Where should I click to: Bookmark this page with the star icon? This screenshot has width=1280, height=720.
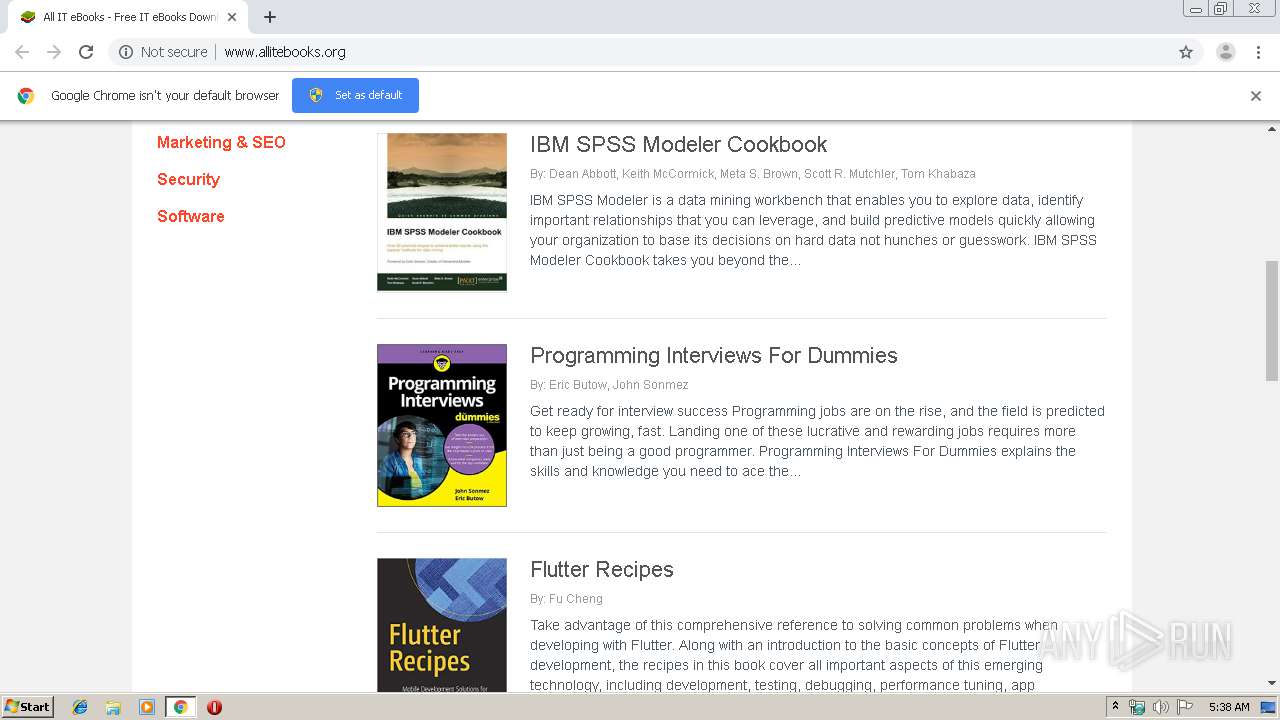pos(1186,52)
